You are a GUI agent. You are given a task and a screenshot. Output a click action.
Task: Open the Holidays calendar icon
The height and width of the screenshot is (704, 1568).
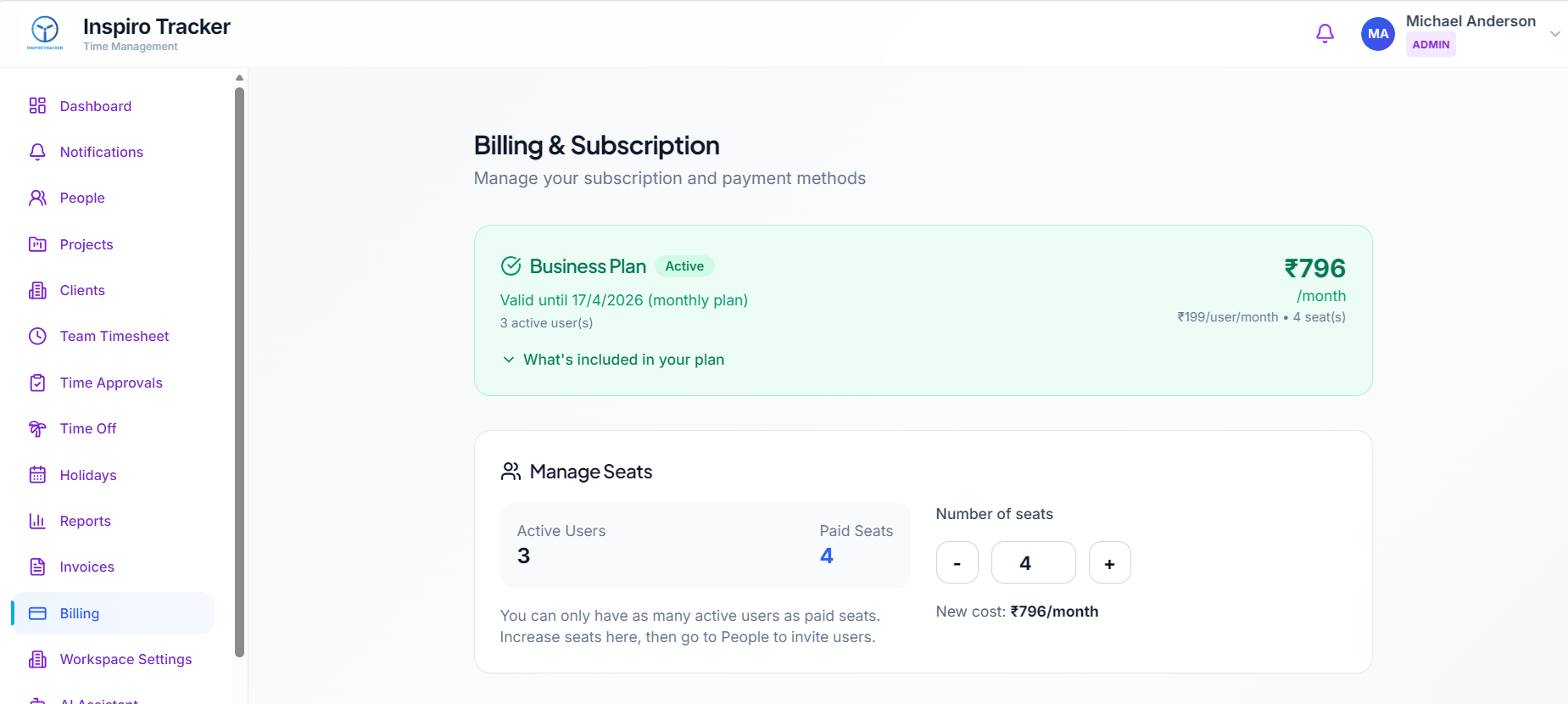37,475
